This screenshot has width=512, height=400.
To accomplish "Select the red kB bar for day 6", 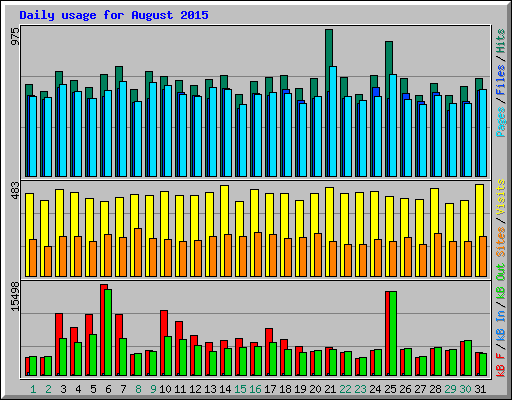I will (103, 330).
